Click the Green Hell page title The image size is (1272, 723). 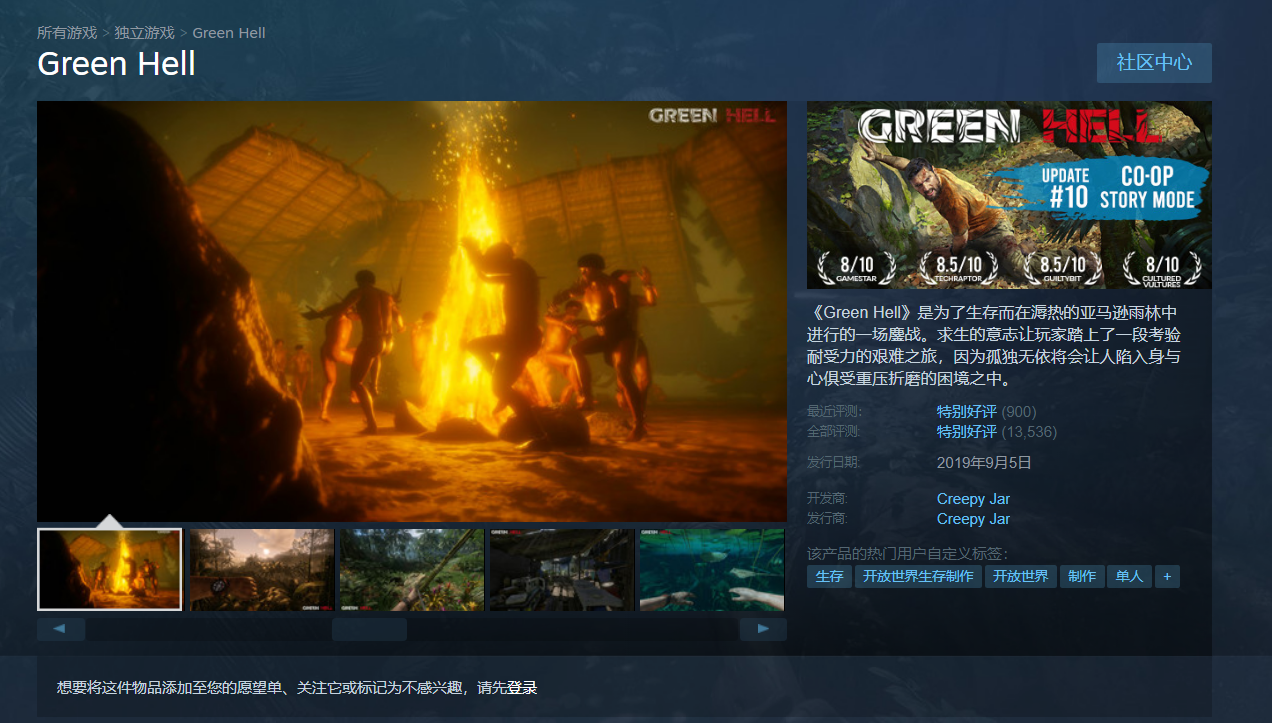point(116,64)
